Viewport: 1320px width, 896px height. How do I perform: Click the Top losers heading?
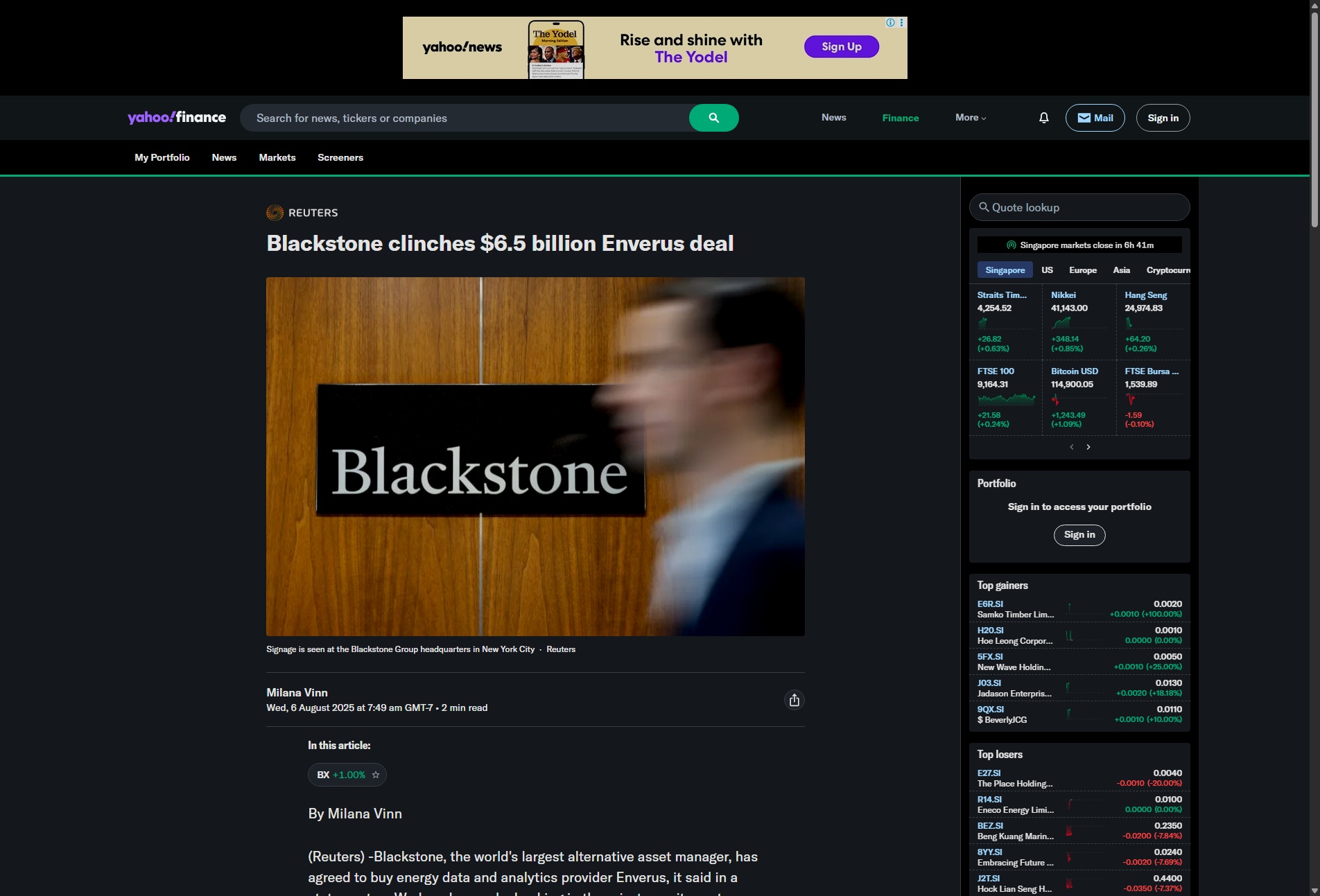[x=1000, y=755]
